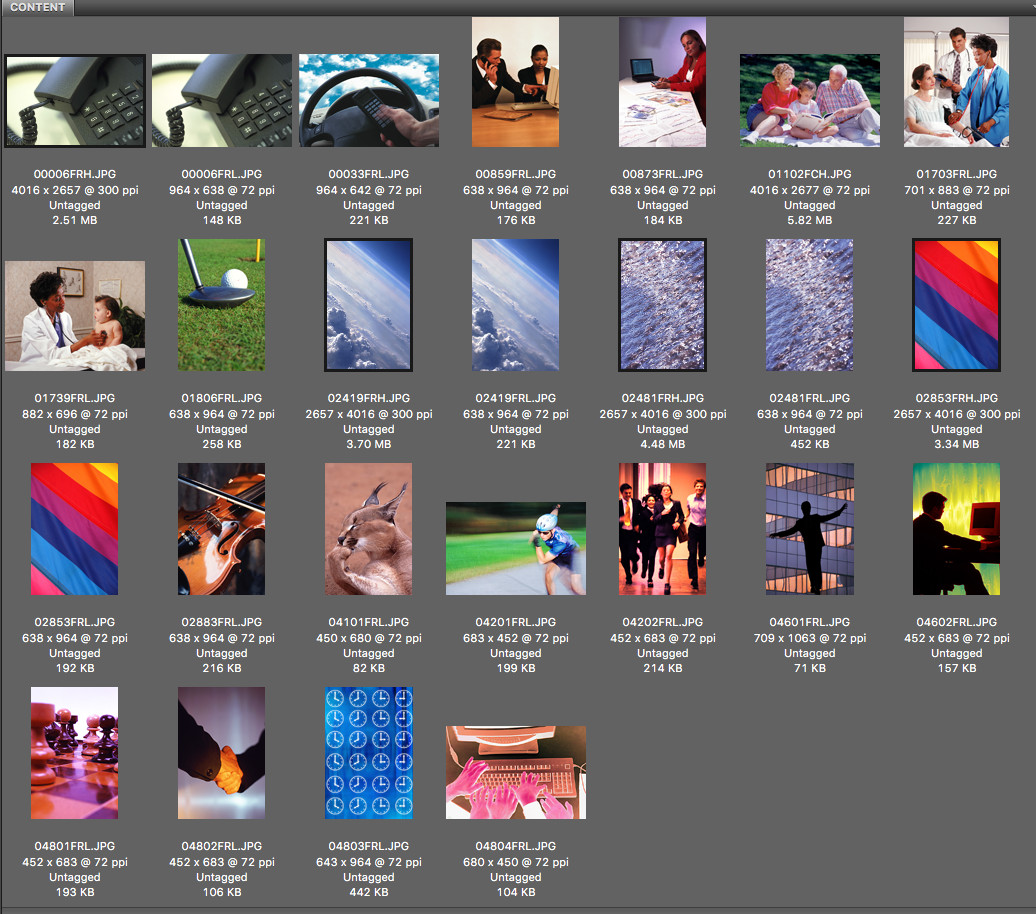
Task: Click the 701 x 883 @ 72 ppi dimensions
Action: click(x=956, y=190)
